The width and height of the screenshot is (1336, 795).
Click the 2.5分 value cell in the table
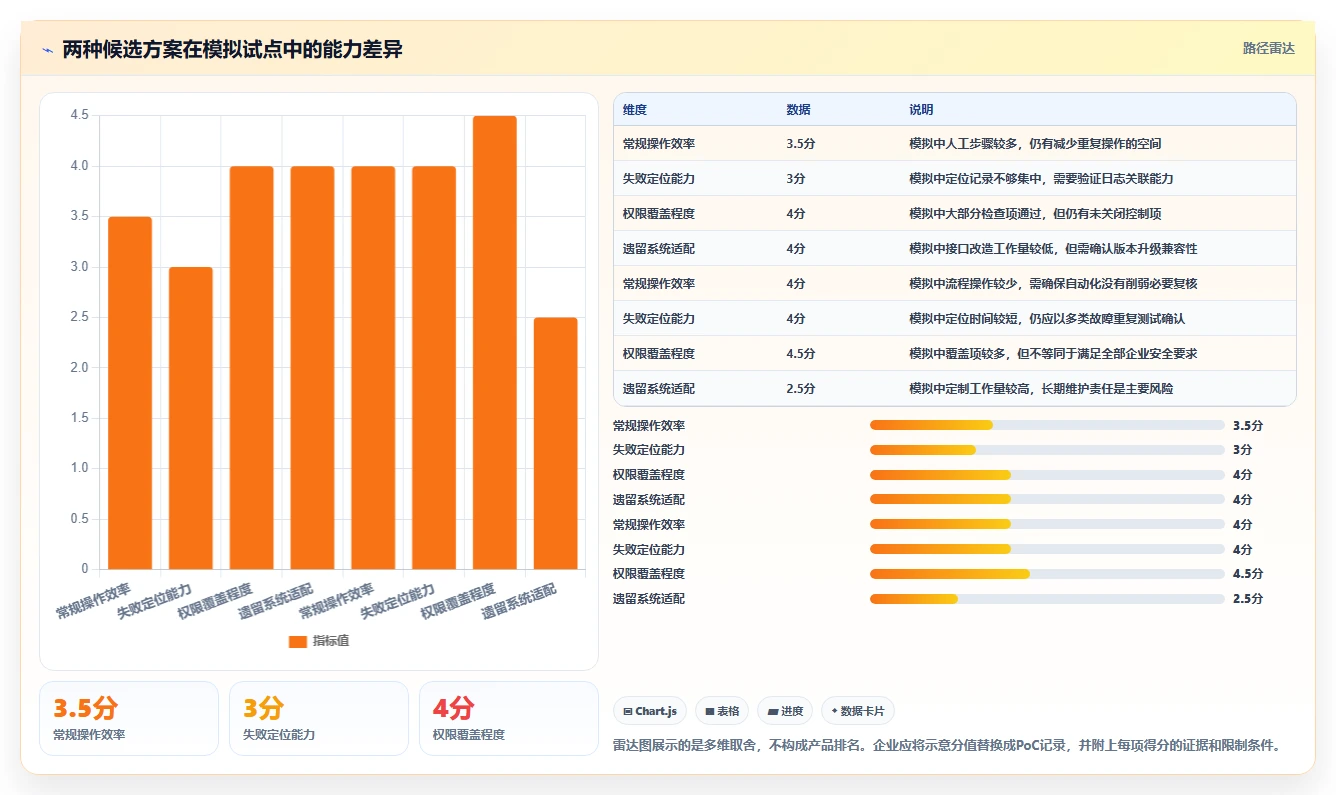[x=838, y=388]
